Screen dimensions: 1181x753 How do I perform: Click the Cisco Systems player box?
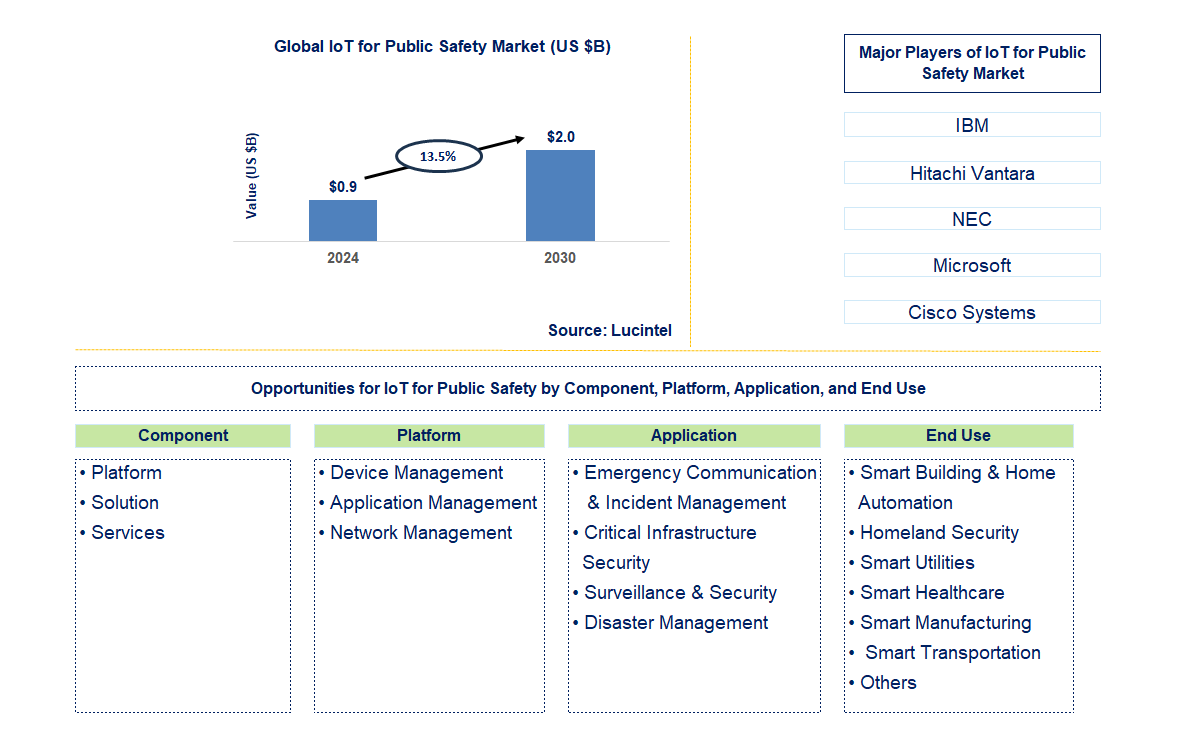[971, 312]
